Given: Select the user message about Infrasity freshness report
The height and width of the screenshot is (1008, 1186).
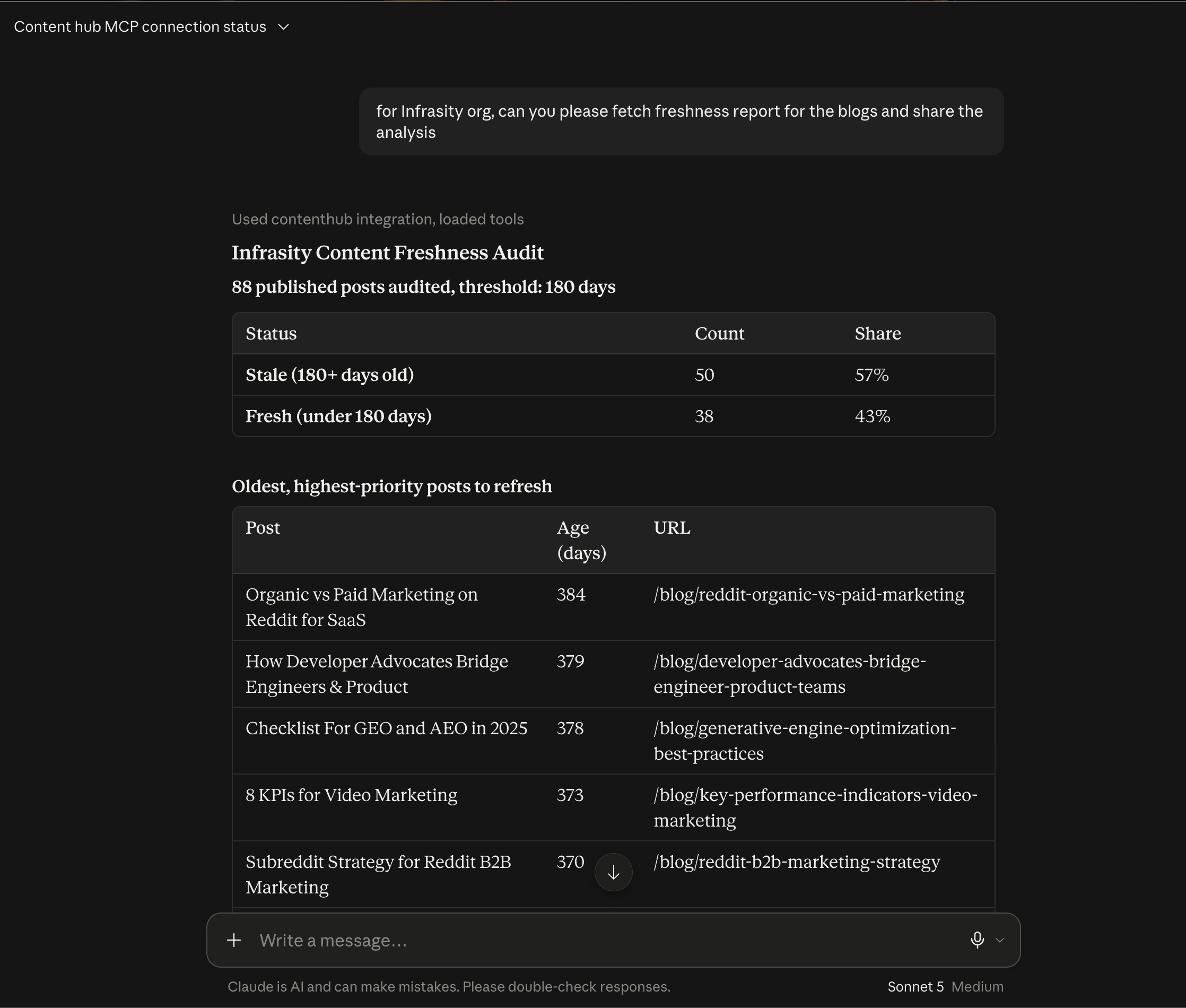Looking at the screenshot, I should [681, 121].
